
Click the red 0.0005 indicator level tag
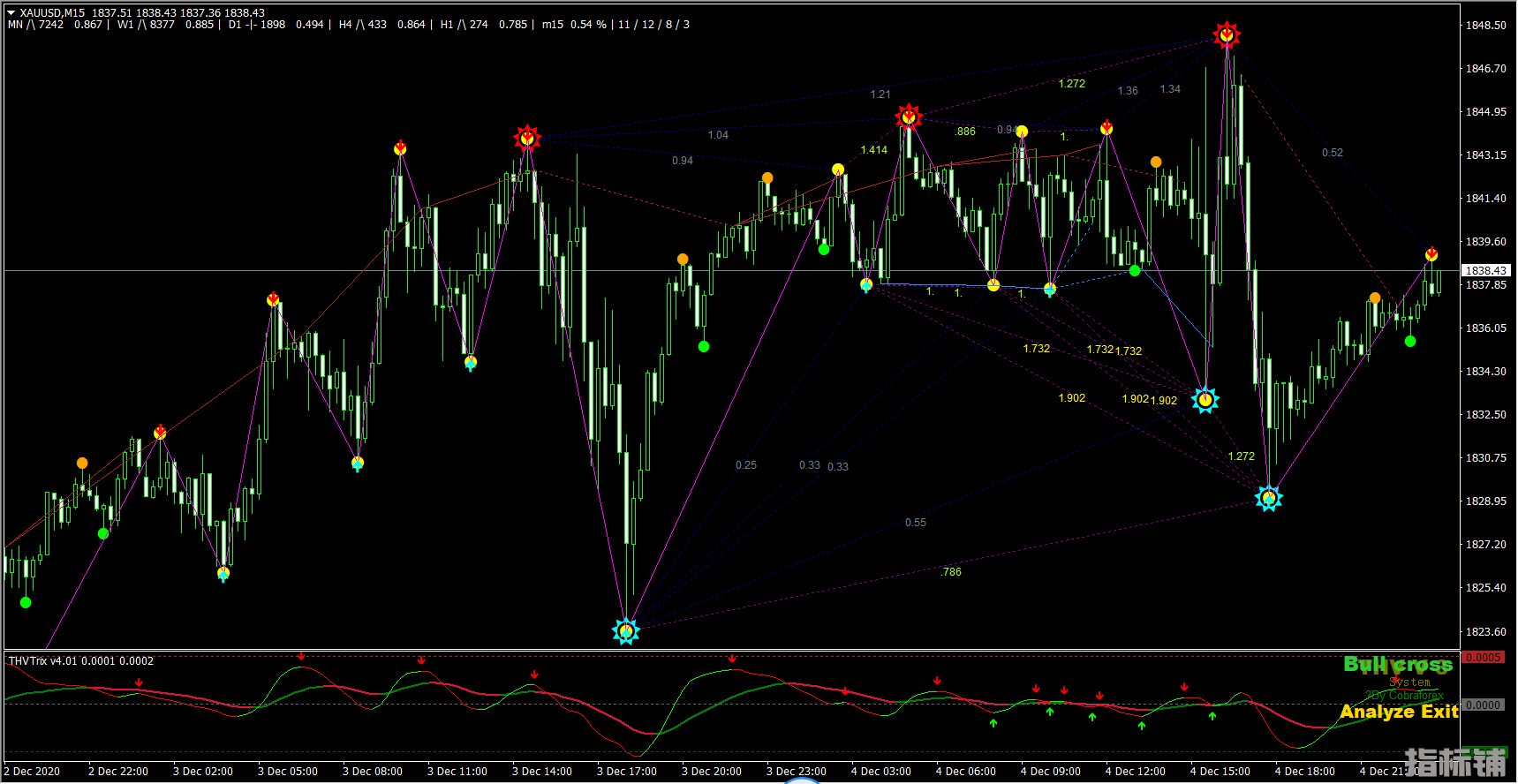1483,658
